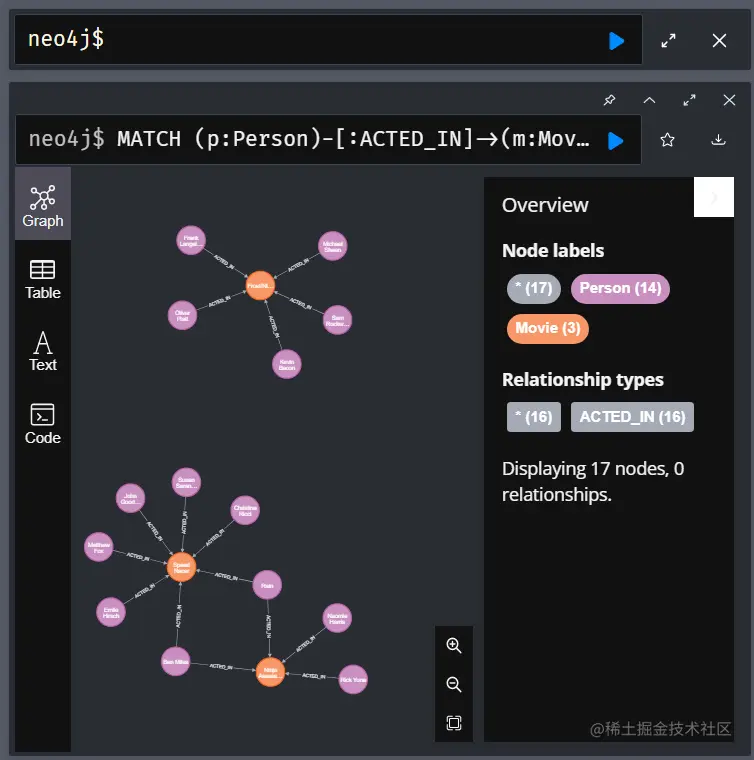
Task: Select the Movie (3) label chip
Action: [x=548, y=329]
